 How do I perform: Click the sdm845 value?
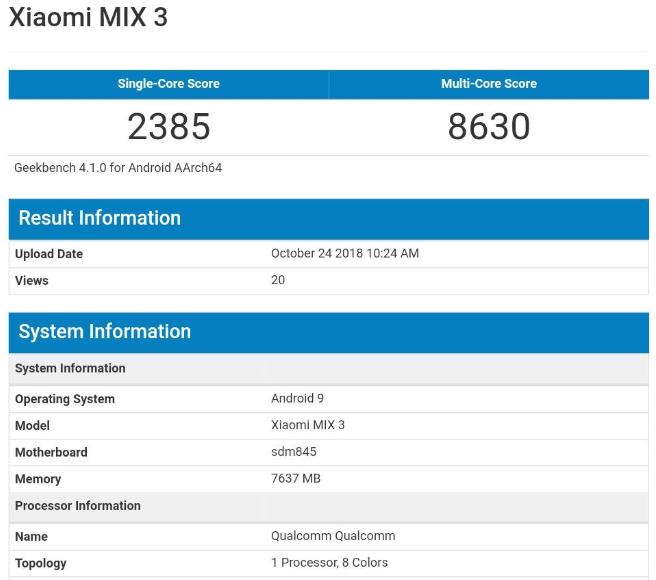294,452
